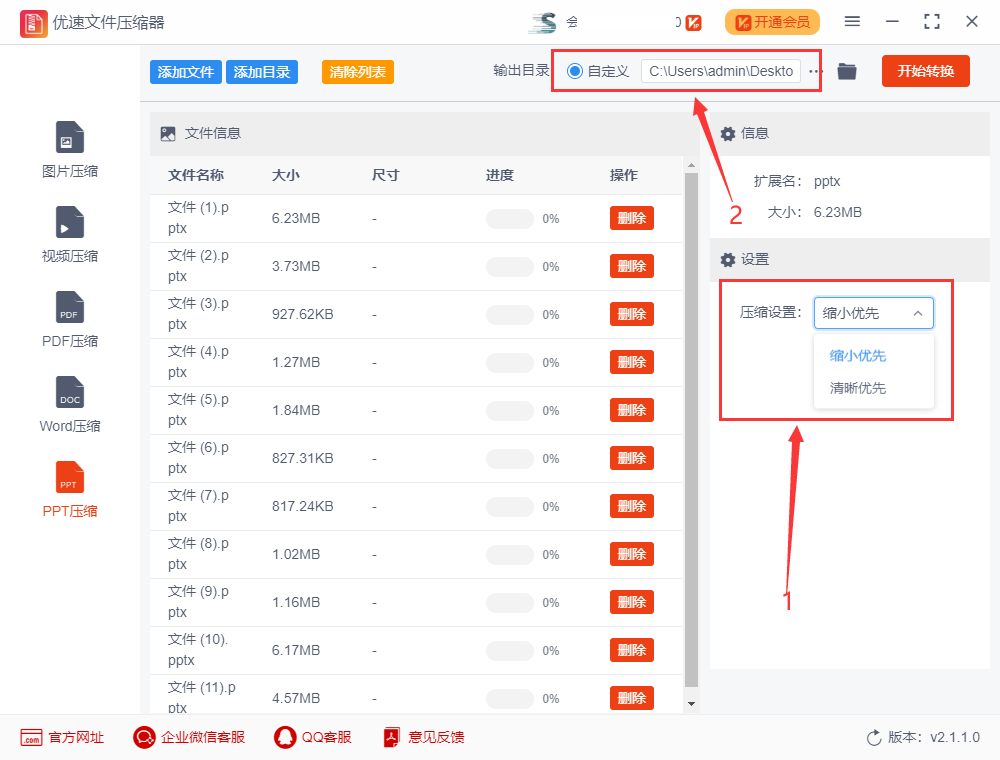The height and width of the screenshot is (760, 1000).
Task: Click progress bar of 文件 (10).pptx
Action: coord(510,651)
